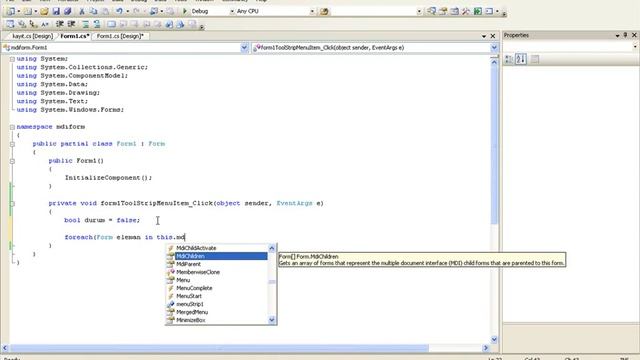
Task: Click the Other Windows toolbar icon
Action: pyautogui.click(x=489, y=11)
